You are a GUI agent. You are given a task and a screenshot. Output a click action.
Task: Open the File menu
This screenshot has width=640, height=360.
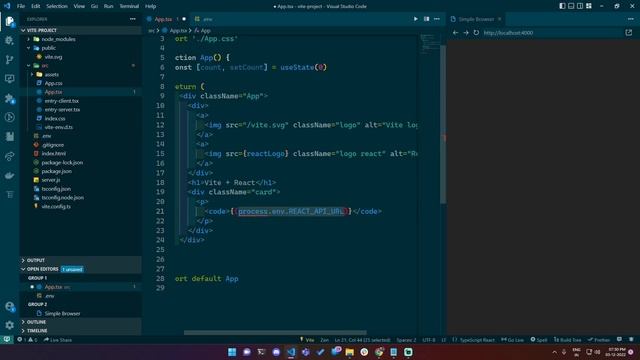pos(21,6)
